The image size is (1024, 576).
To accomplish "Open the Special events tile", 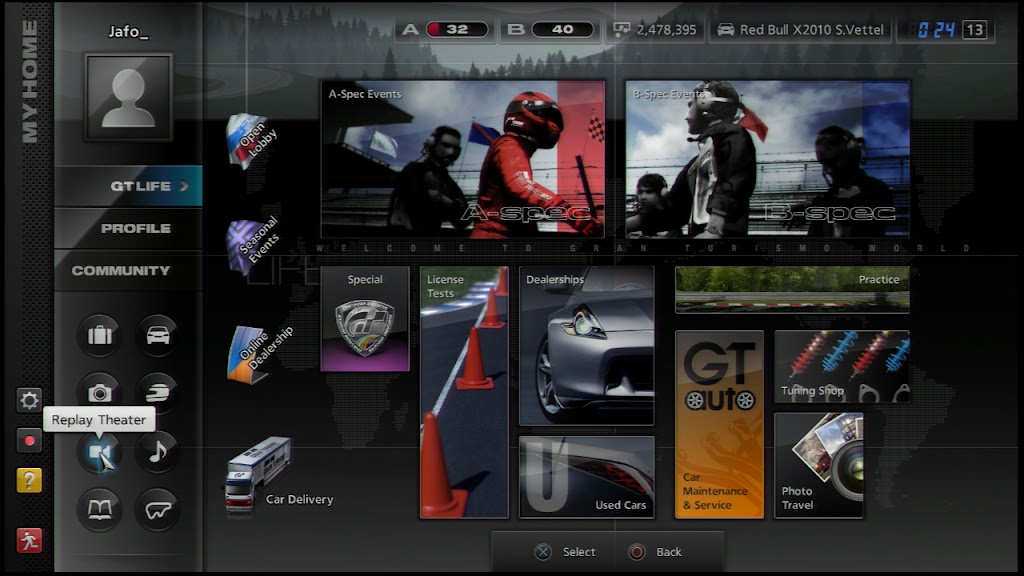I will [365, 319].
